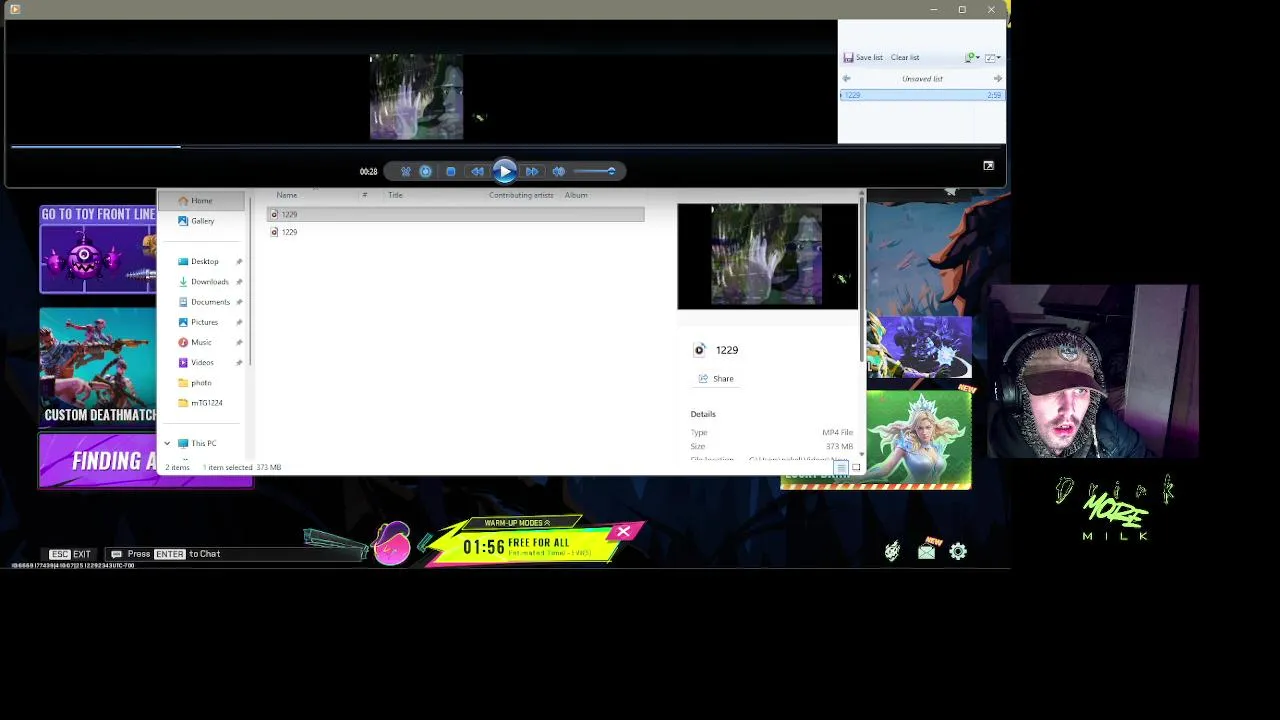Open the playlist device dropdown with green icon
This screenshot has width=1280, height=720.
pos(971,57)
